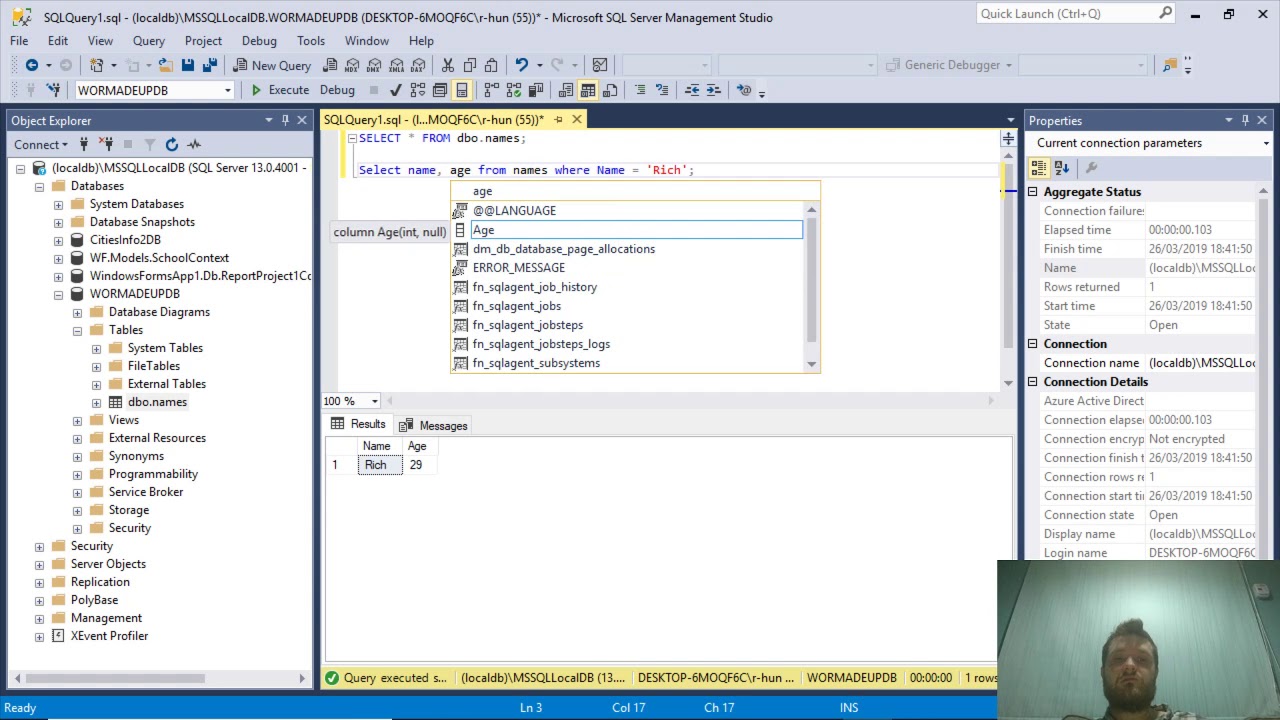This screenshot has height=720, width=1280.
Task: Click the Copy icon in toolbar
Action: 469,65
